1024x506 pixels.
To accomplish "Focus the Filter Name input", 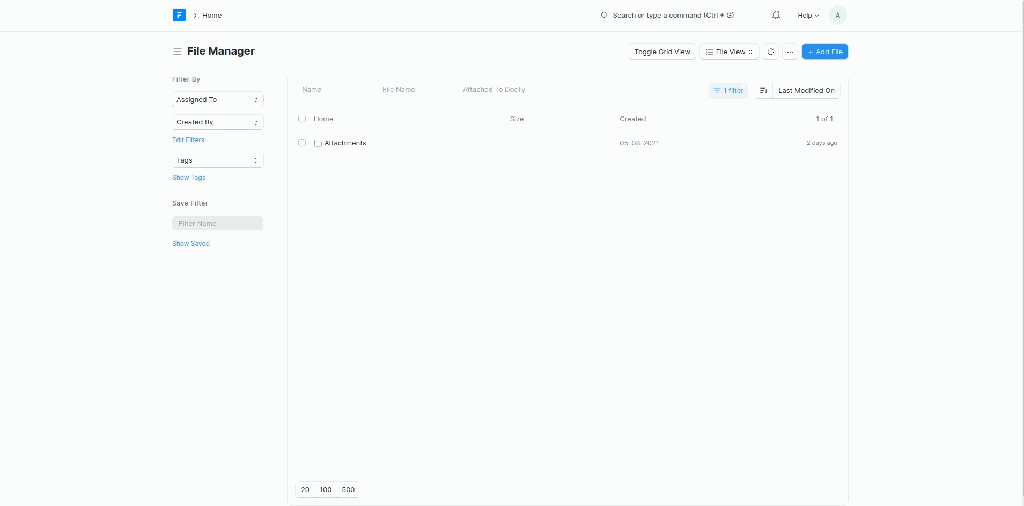I will (x=217, y=223).
